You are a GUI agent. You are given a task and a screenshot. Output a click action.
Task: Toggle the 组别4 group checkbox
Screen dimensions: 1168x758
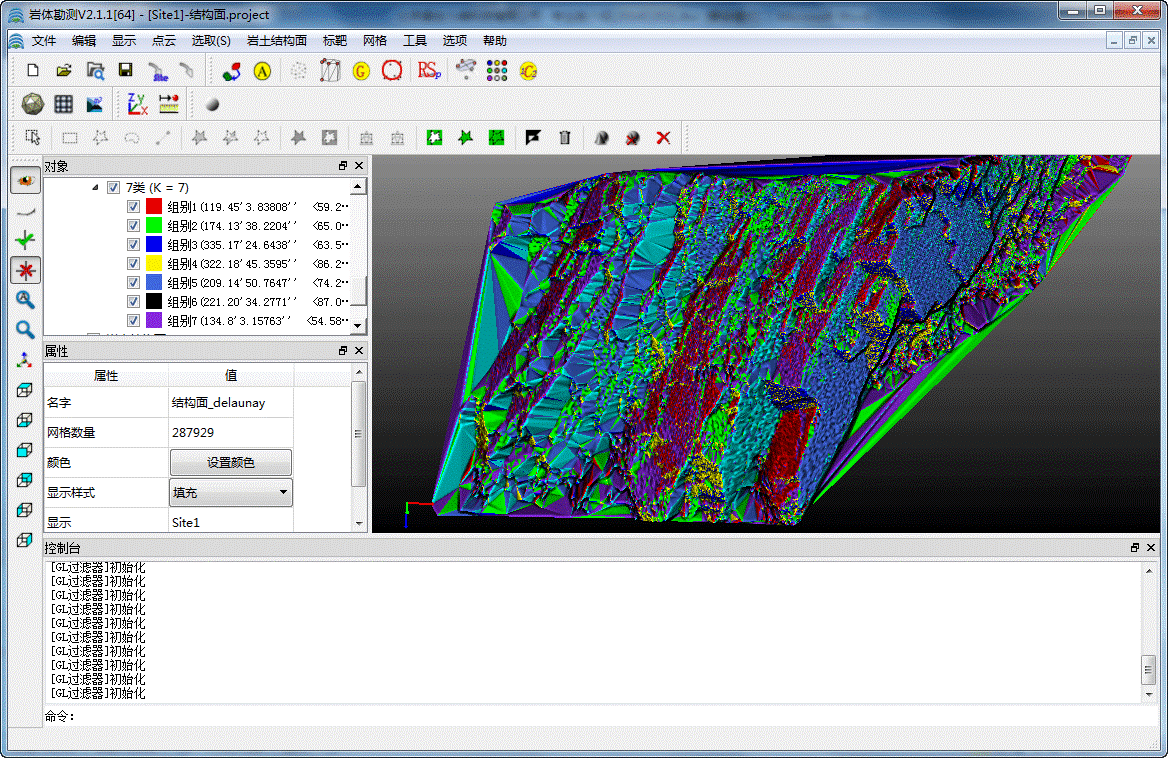(x=133, y=264)
